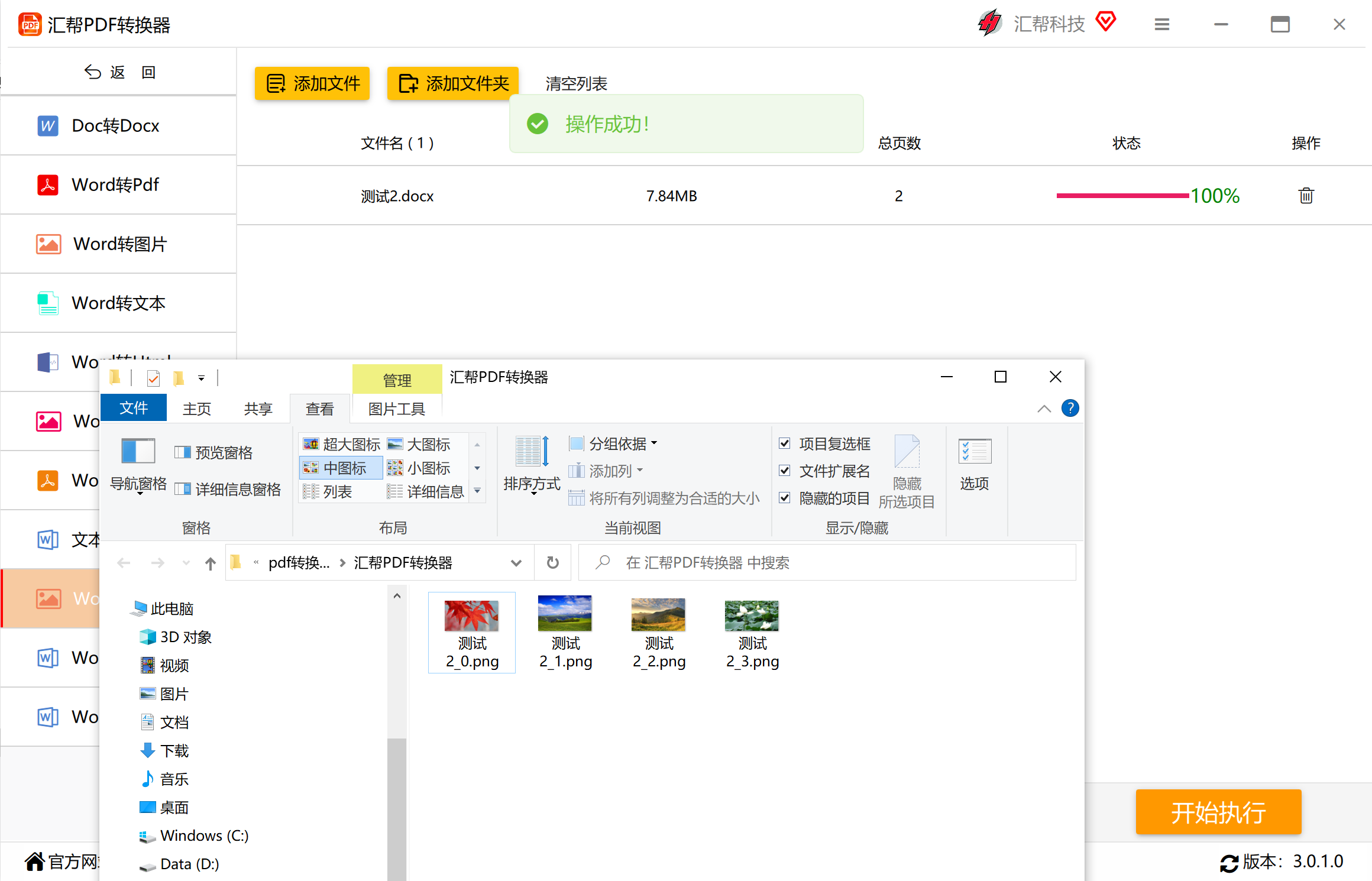The height and width of the screenshot is (881, 1372).
Task: Open quick access toolbar customize arrow
Action: [201, 378]
